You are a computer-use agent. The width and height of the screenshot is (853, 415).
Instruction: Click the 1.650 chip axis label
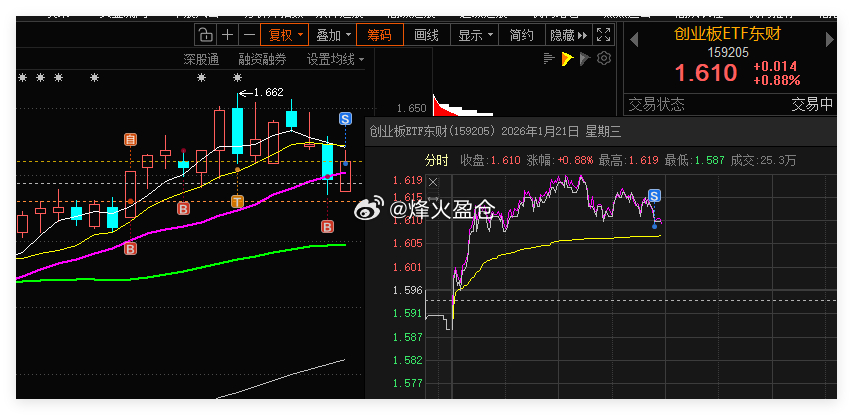point(412,108)
